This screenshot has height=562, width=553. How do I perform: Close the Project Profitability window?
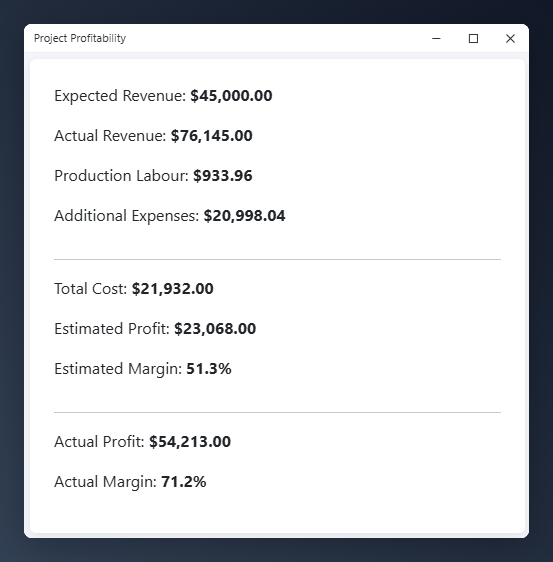510,38
